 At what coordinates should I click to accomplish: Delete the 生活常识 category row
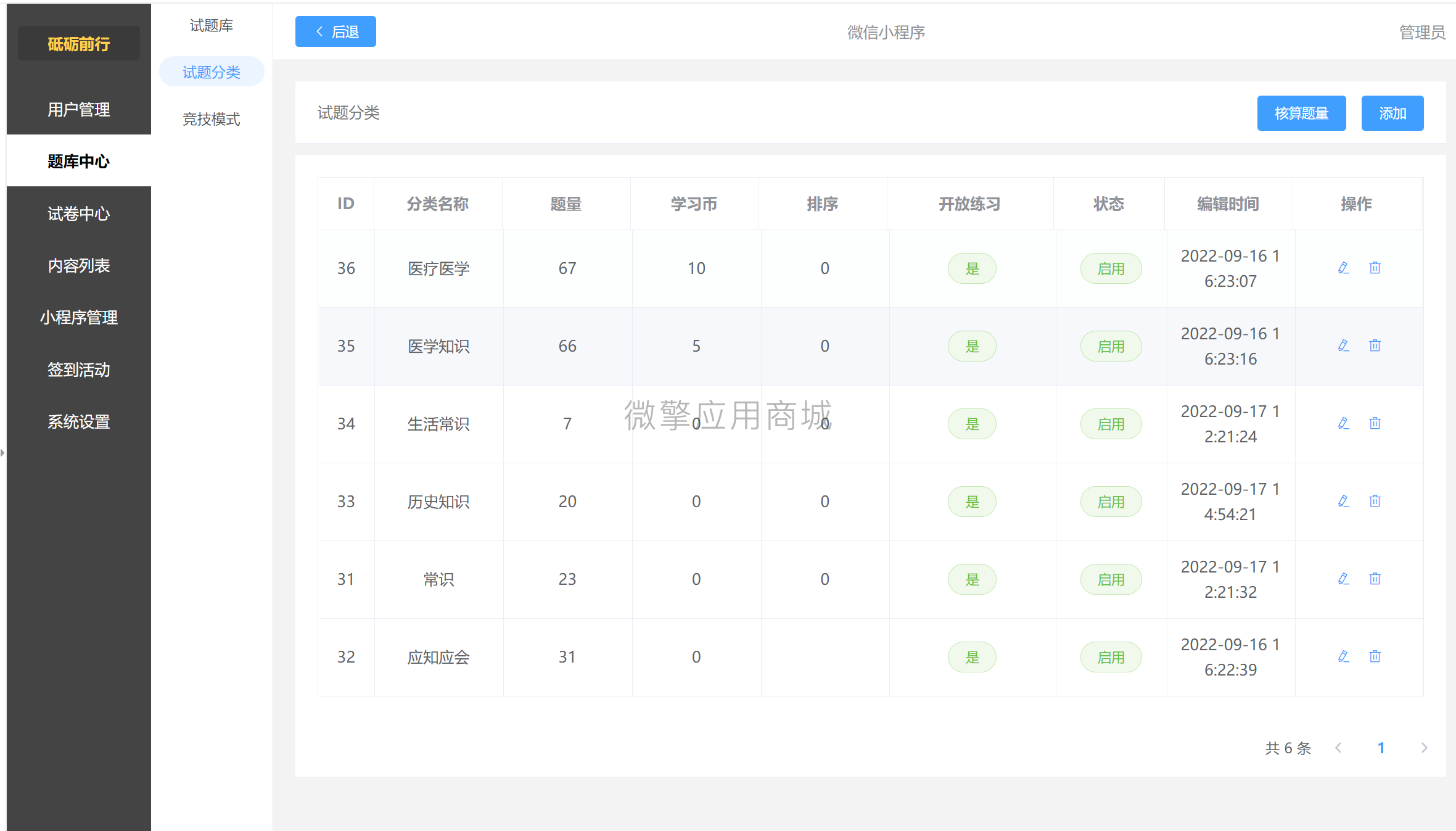(x=1375, y=423)
